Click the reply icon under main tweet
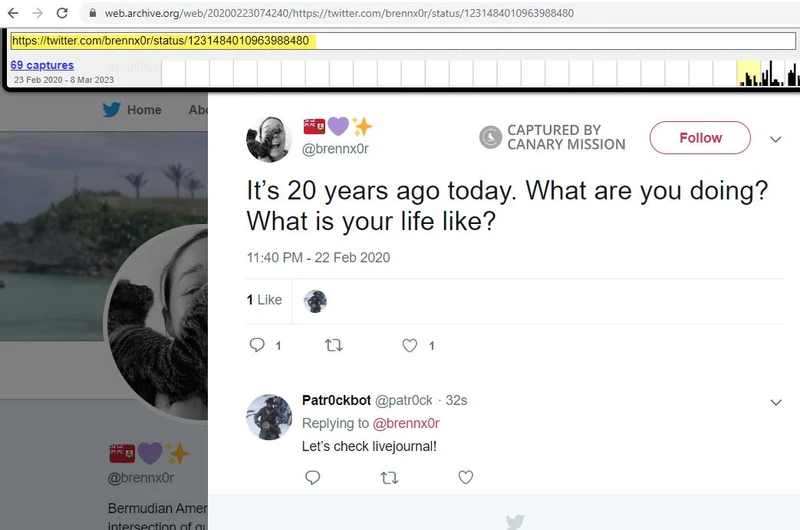 (x=257, y=345)
